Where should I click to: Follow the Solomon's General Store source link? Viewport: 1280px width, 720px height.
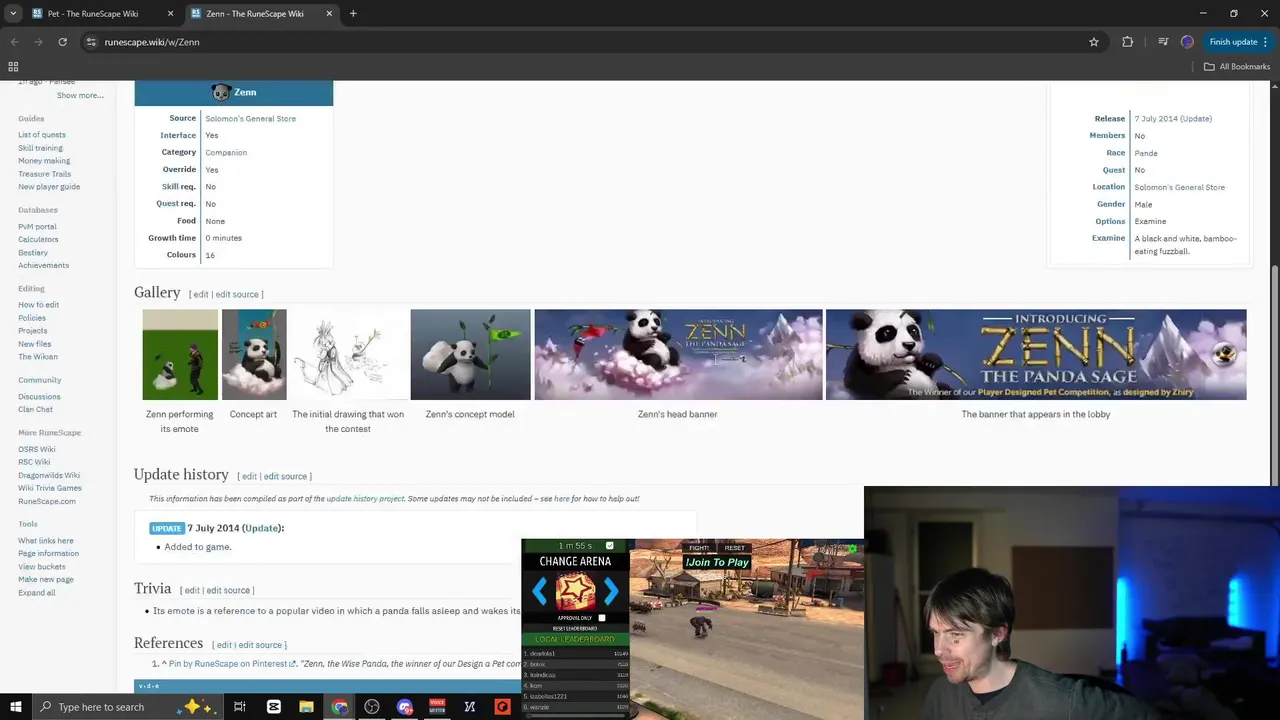point(250,118)
